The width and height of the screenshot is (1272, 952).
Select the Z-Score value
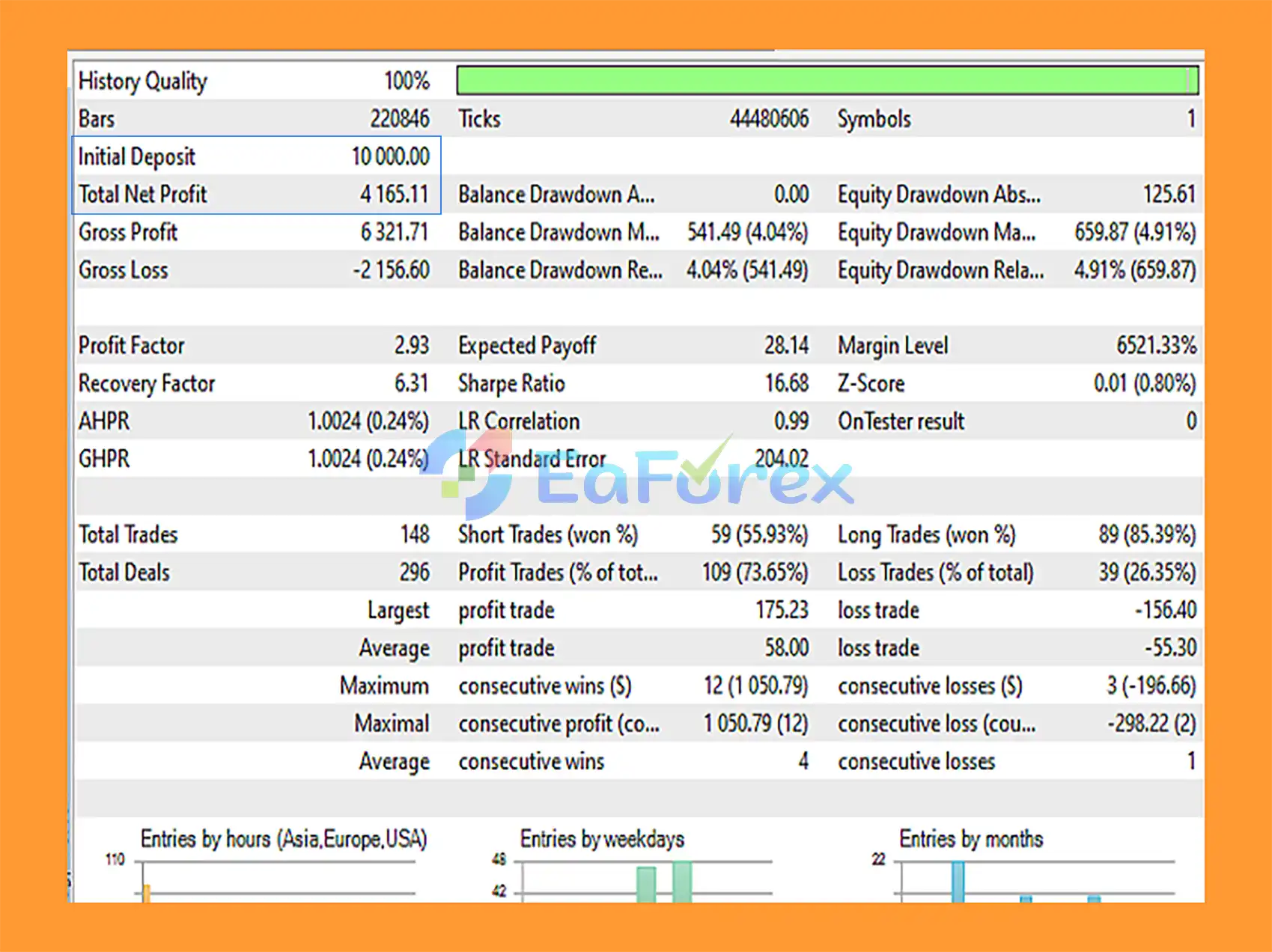pos(1145,383)
